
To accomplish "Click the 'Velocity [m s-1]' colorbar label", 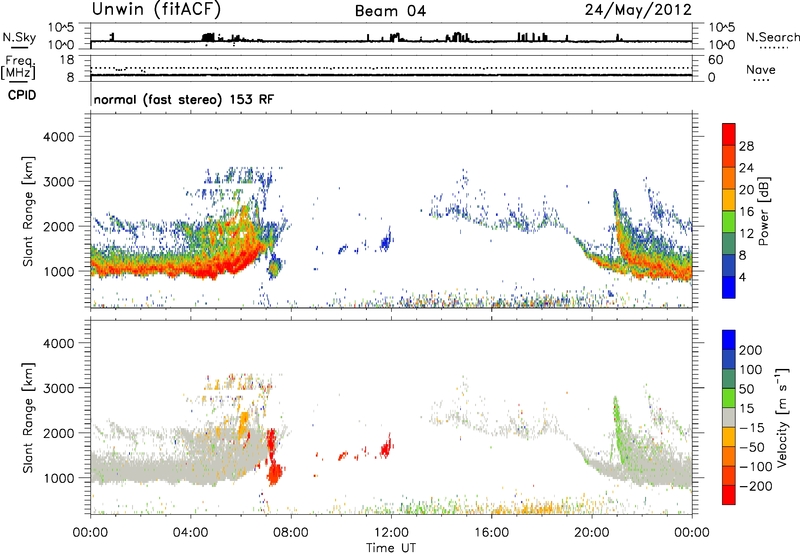I will point(782,417).
